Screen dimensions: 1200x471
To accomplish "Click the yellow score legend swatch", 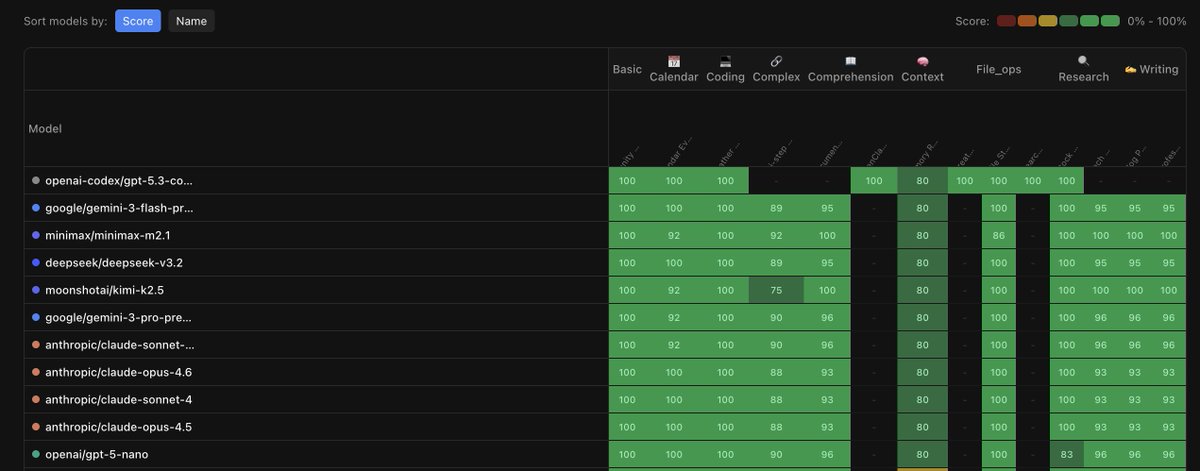I will coord(1047,21).
